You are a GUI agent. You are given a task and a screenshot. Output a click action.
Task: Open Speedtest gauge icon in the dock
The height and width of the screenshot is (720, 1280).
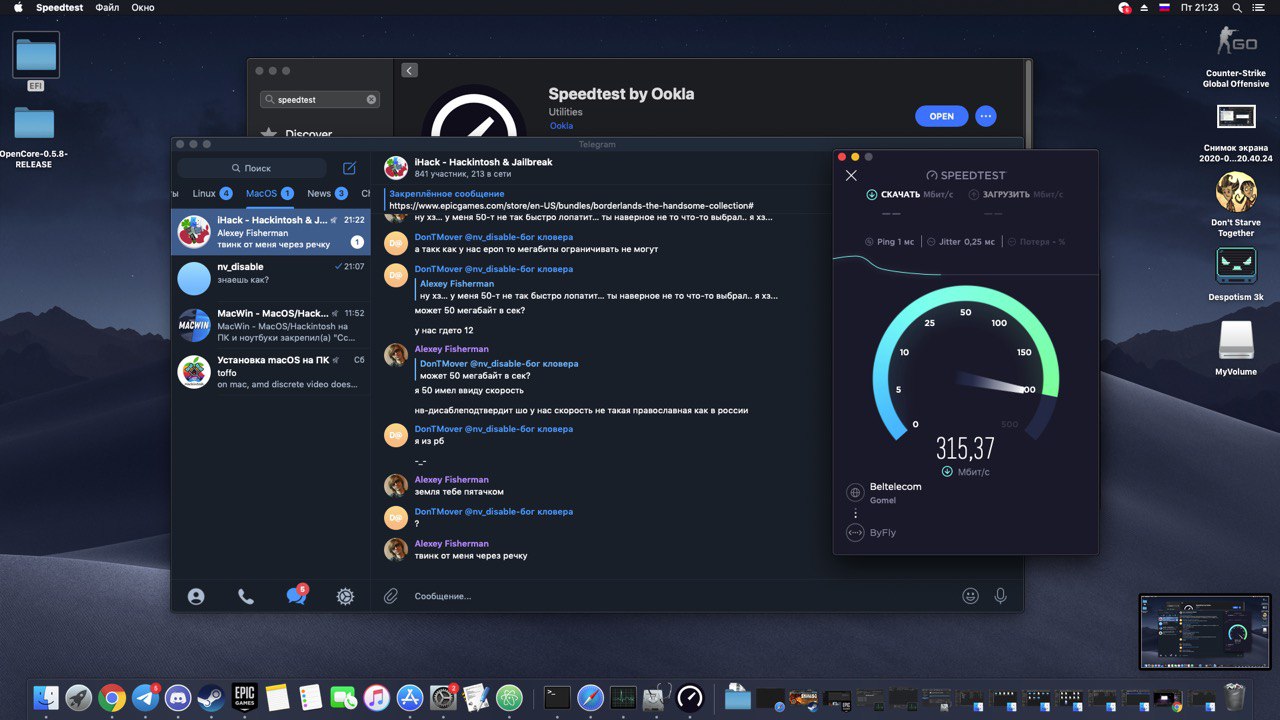690,697
